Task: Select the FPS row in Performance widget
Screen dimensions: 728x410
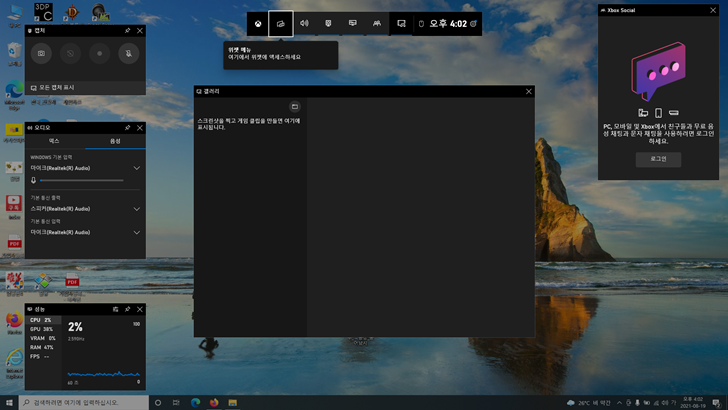Action: [43, 357]
